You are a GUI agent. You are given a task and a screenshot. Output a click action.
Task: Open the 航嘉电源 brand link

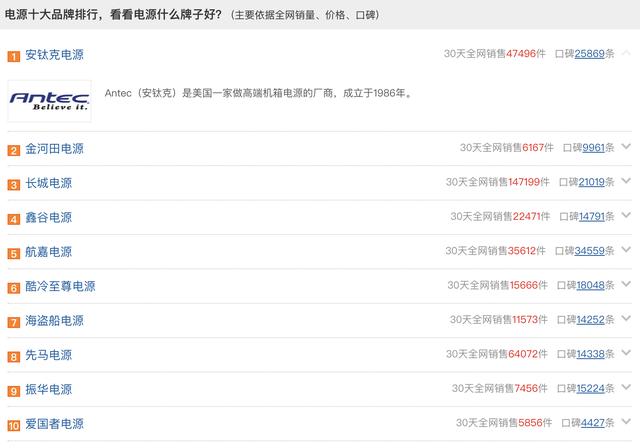tap(49, 252)
